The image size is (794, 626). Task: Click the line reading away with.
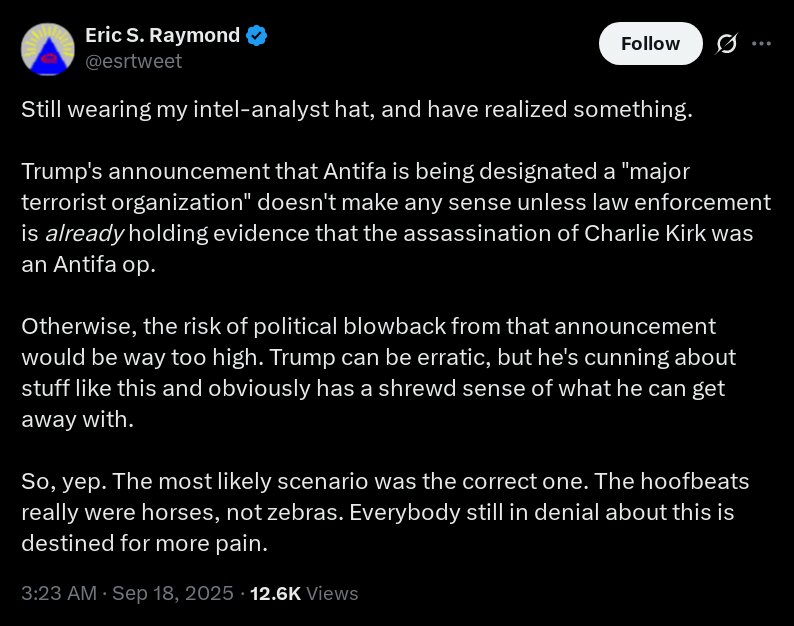tap(77, 419)
